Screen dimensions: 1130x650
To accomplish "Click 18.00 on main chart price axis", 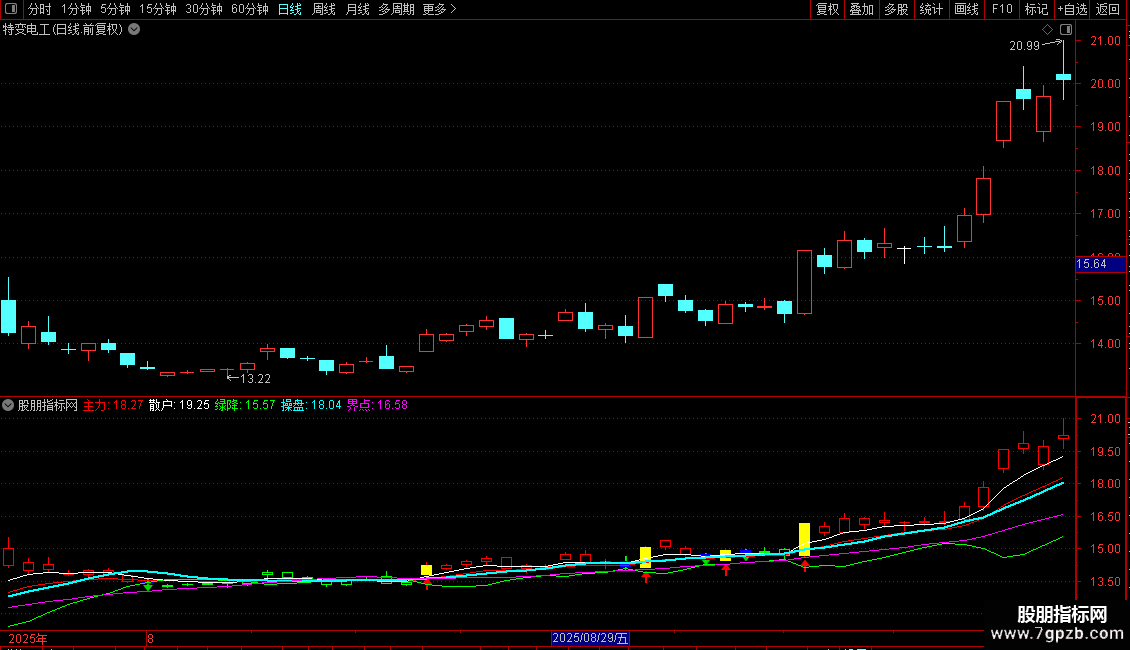I will [x=1105, y=171].
